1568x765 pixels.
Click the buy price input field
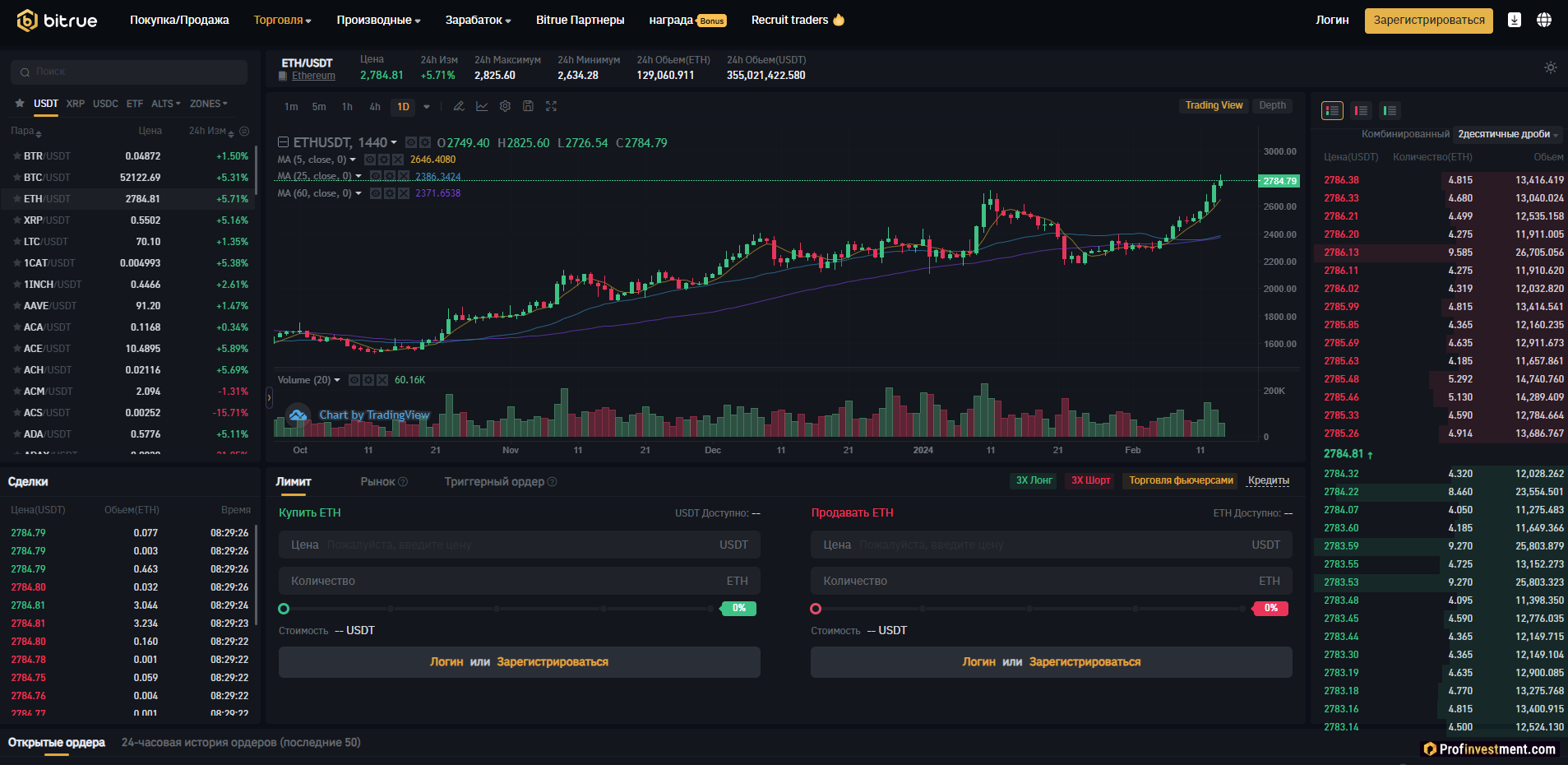(x=520, y=545)
